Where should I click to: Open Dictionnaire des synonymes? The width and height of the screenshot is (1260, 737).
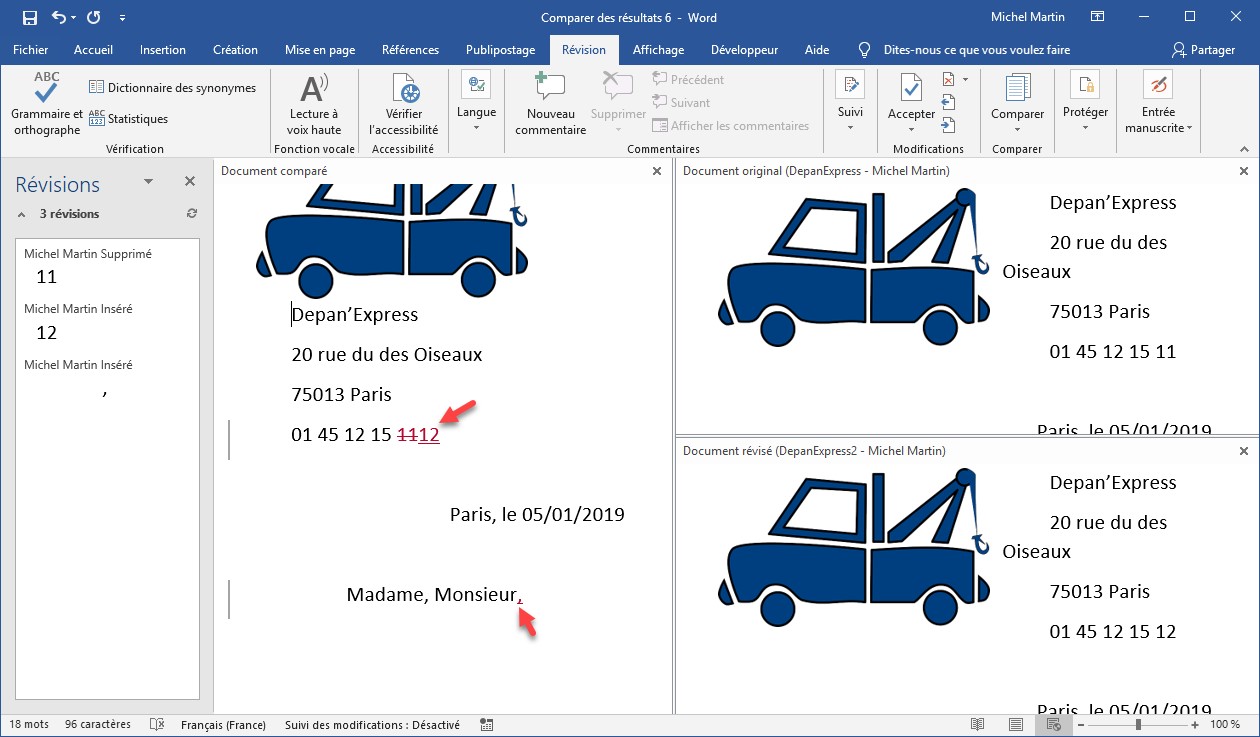click(x=172, y=88)
